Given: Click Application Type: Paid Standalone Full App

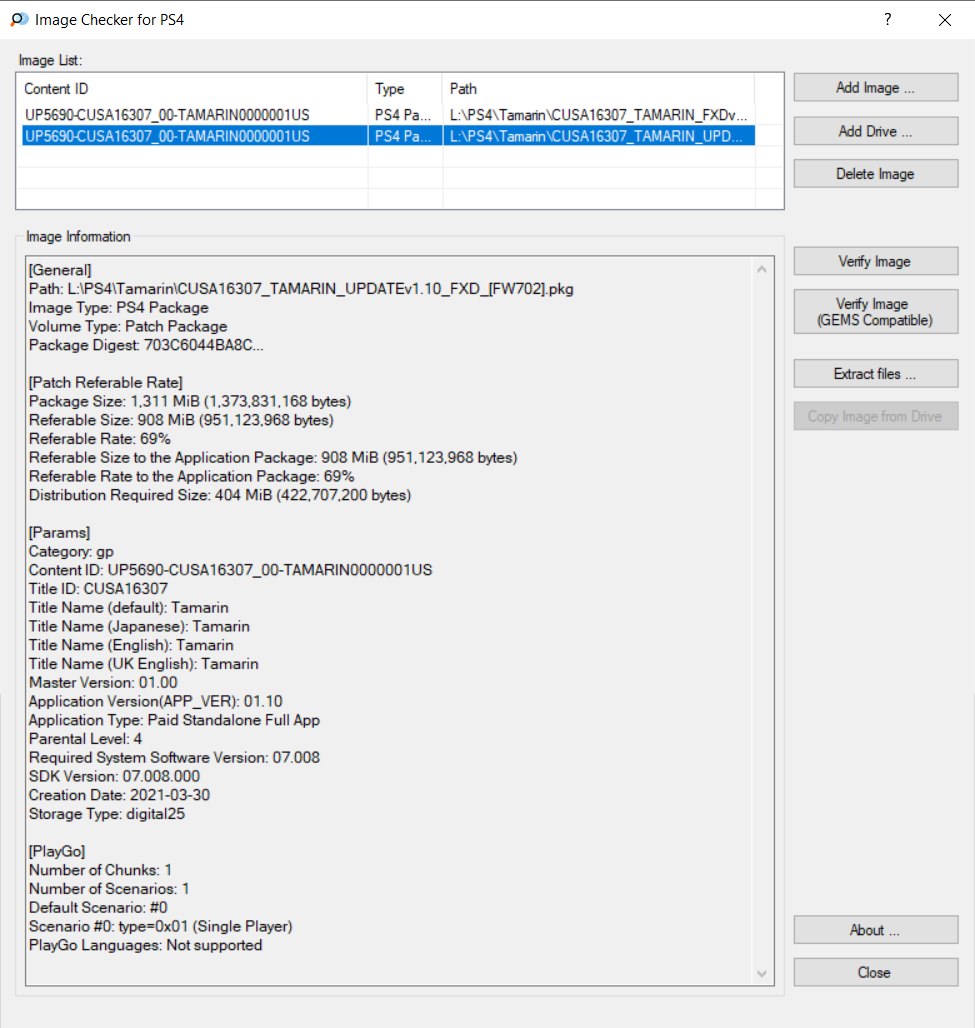Looking at the screenshot, I should coord(174,721).
